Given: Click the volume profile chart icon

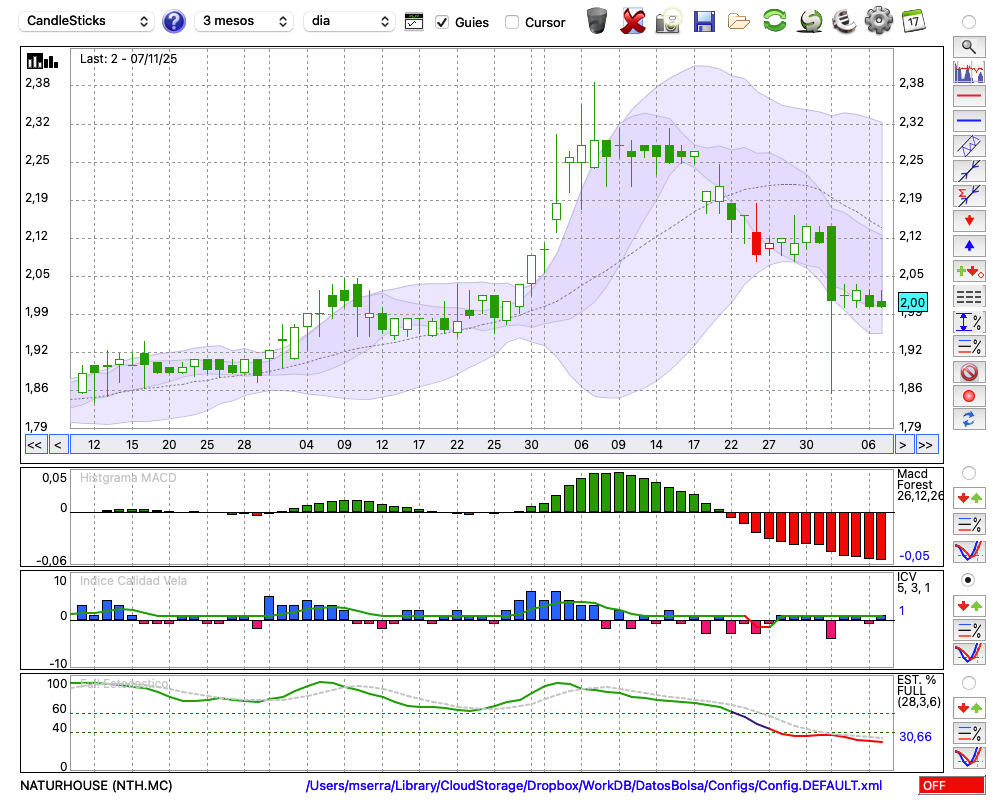Looking at the screenshot, I should tap(969, 71).
